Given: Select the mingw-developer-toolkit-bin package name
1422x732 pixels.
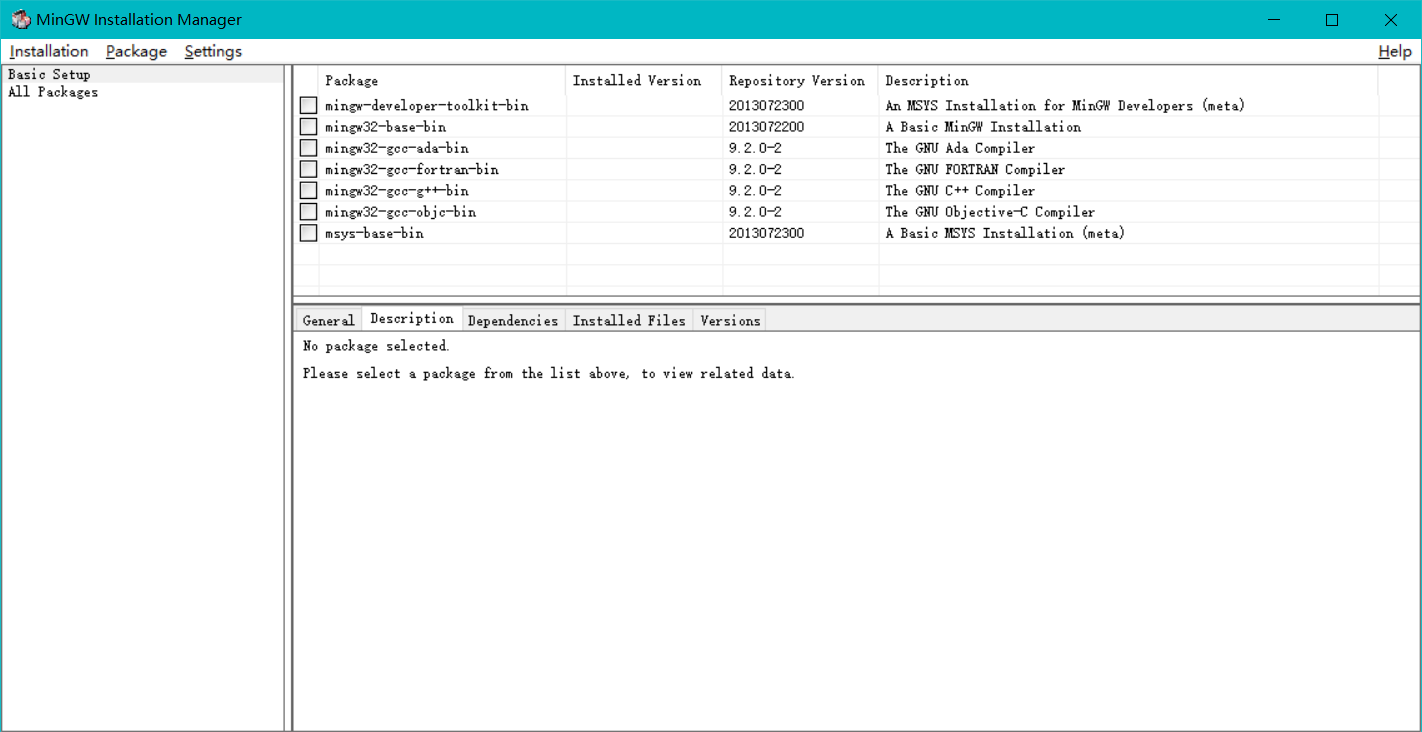Looking at the screenshot, I should (x=427, y=106).
